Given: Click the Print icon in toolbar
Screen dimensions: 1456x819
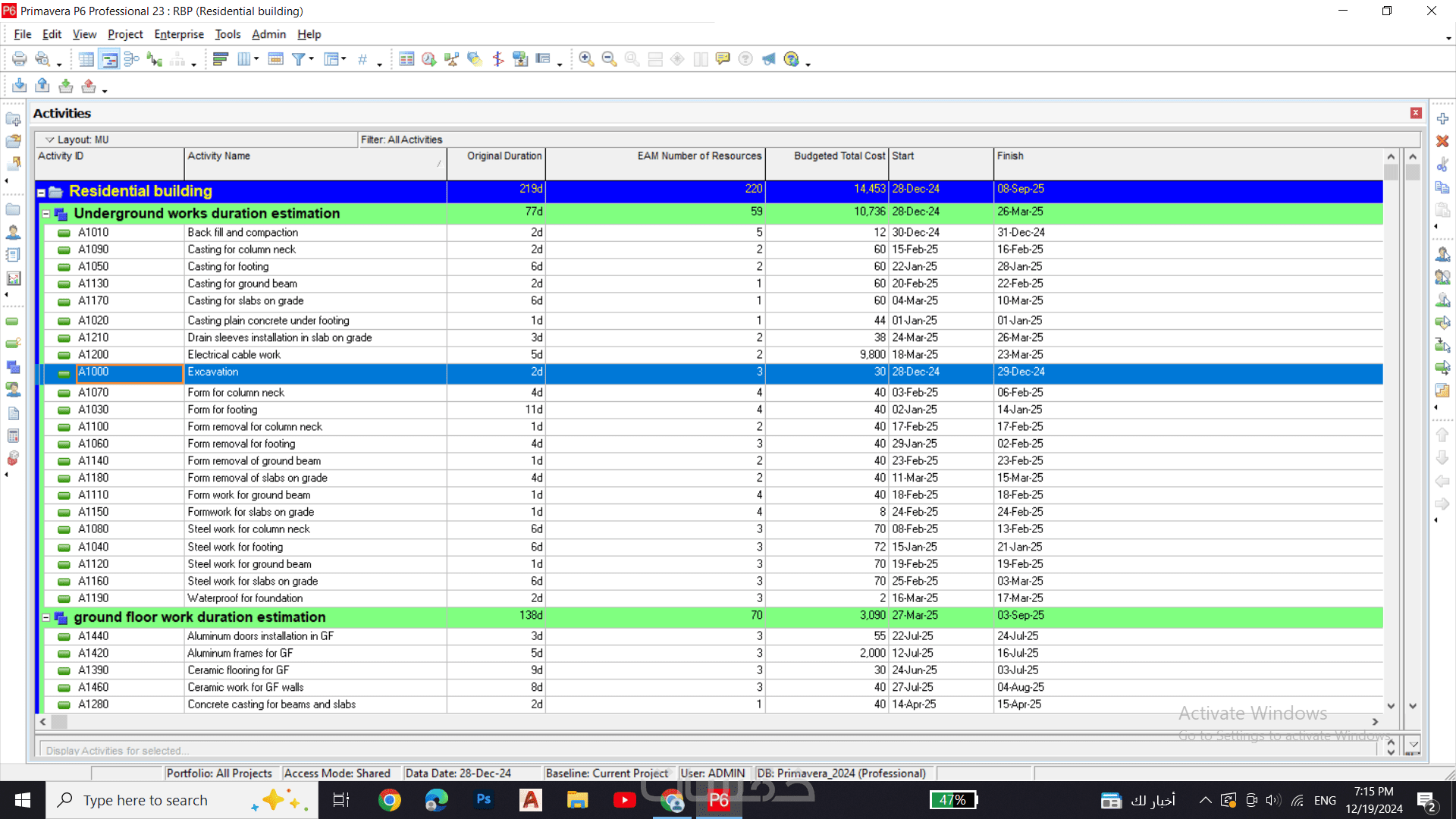Looking at the screenshot, I should [x=19, y=59].
